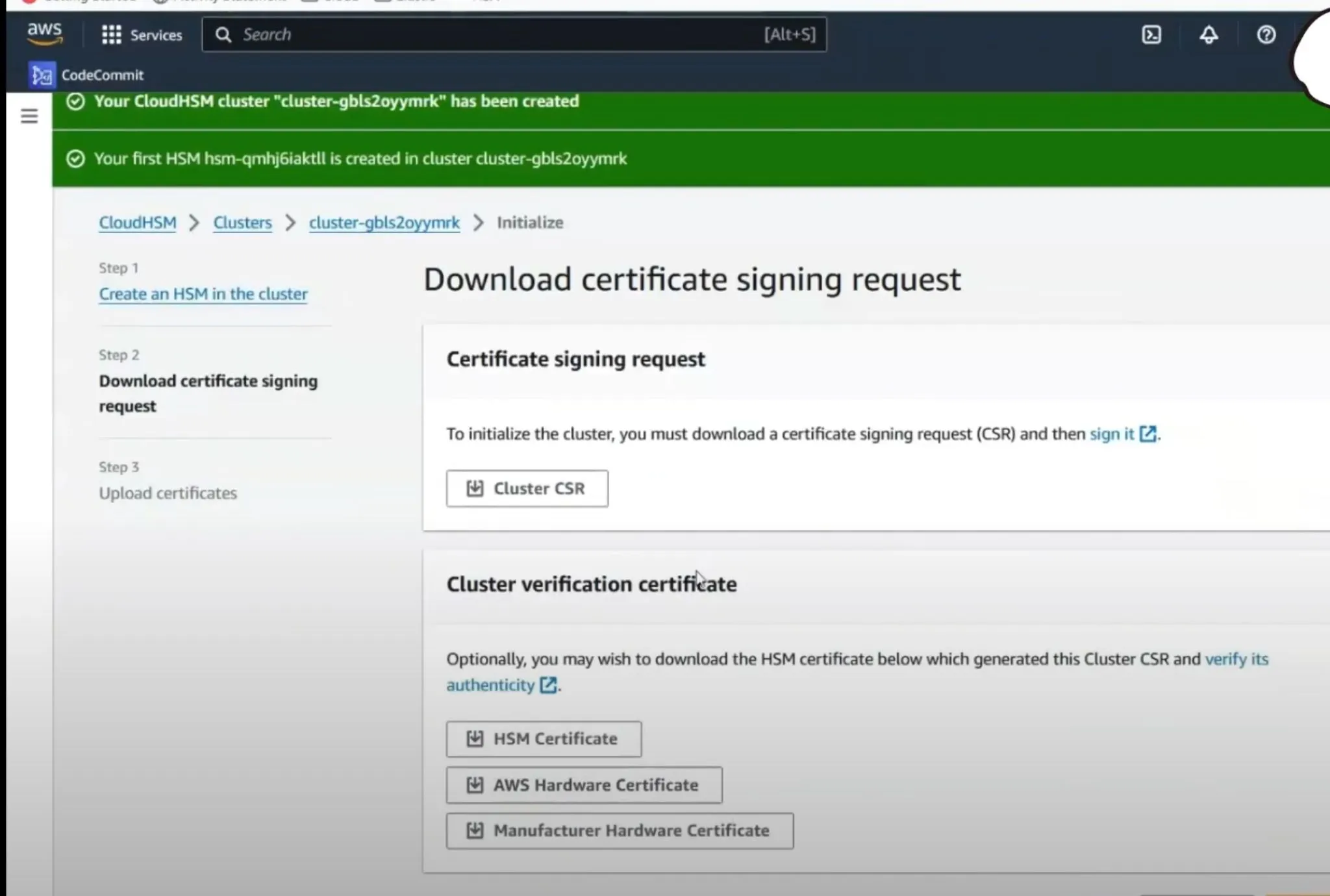The height and width of the screenshot is (896, 1330).
Task: Go to CloudHSM breadcrumb link
Action: (x=138, y=223)
